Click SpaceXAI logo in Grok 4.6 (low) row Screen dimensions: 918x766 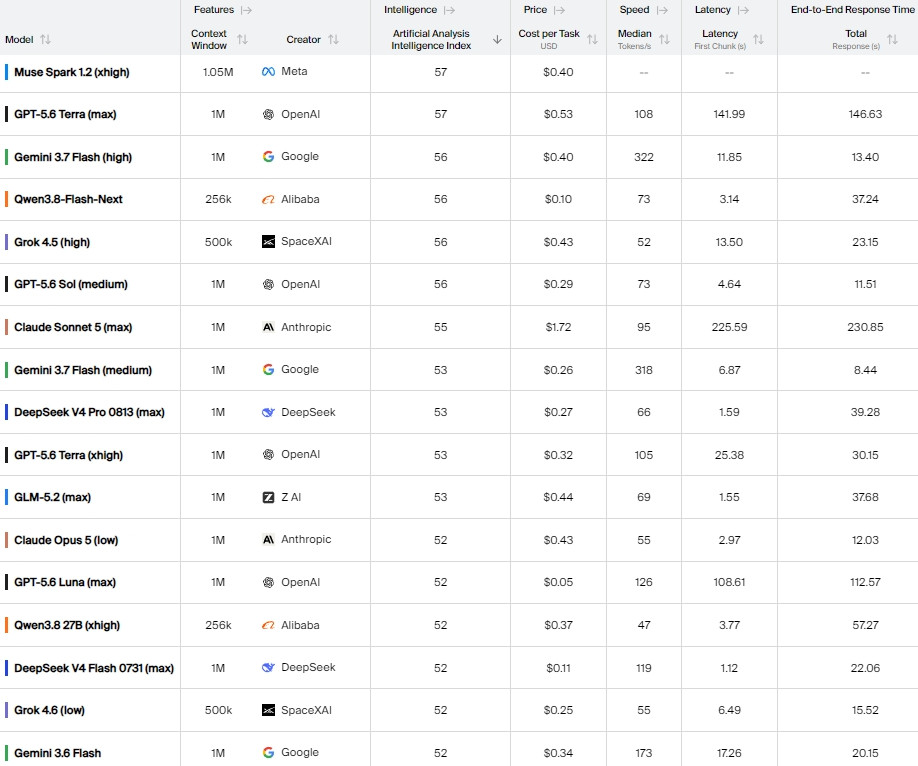pyautogui.click(x=268, y=710)
